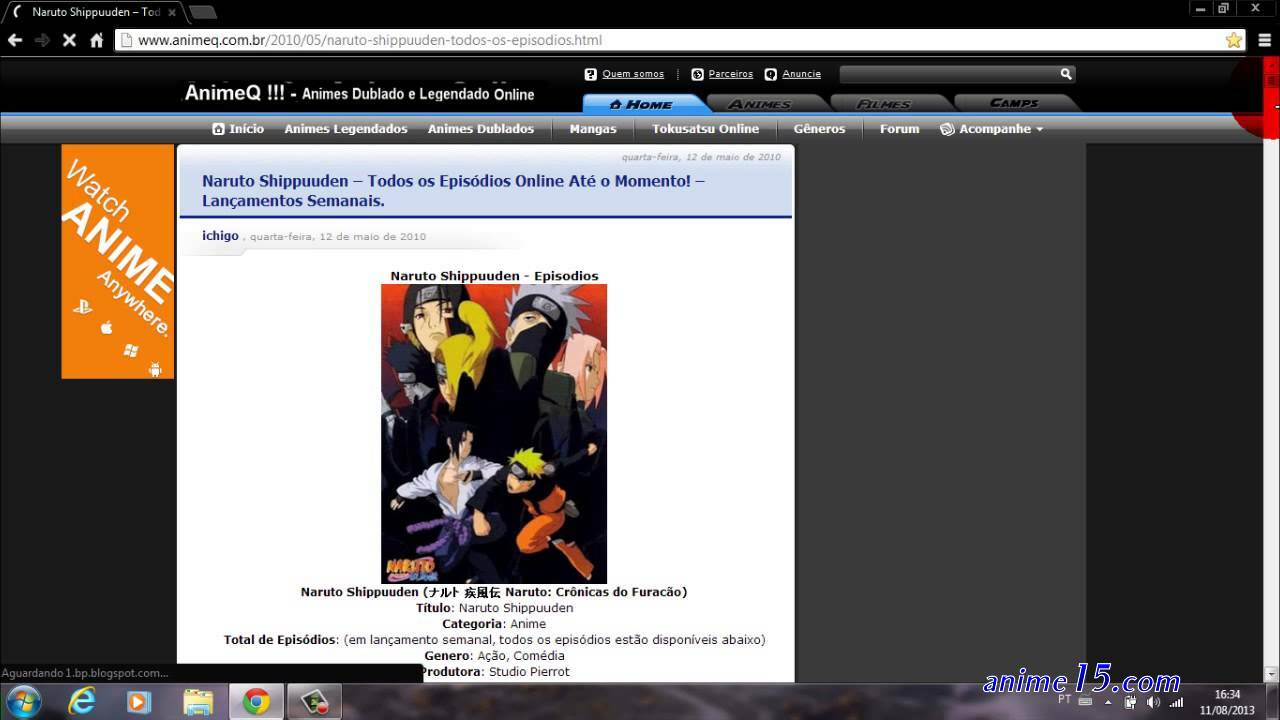This screenshot has width=1280, height=720.
Task: Click the date 'quarta-feira, 12 de maio de 2010' at top
Action: click(701, 157)
